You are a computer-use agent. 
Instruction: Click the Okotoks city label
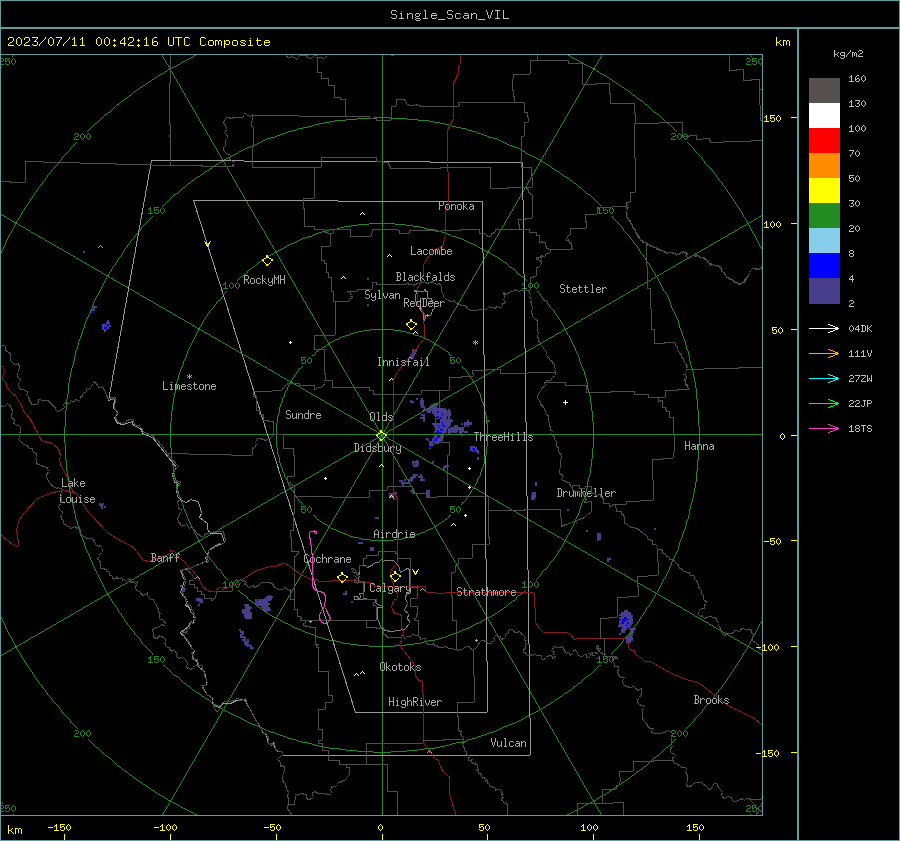pyautogui.click(x=400, y=667)
